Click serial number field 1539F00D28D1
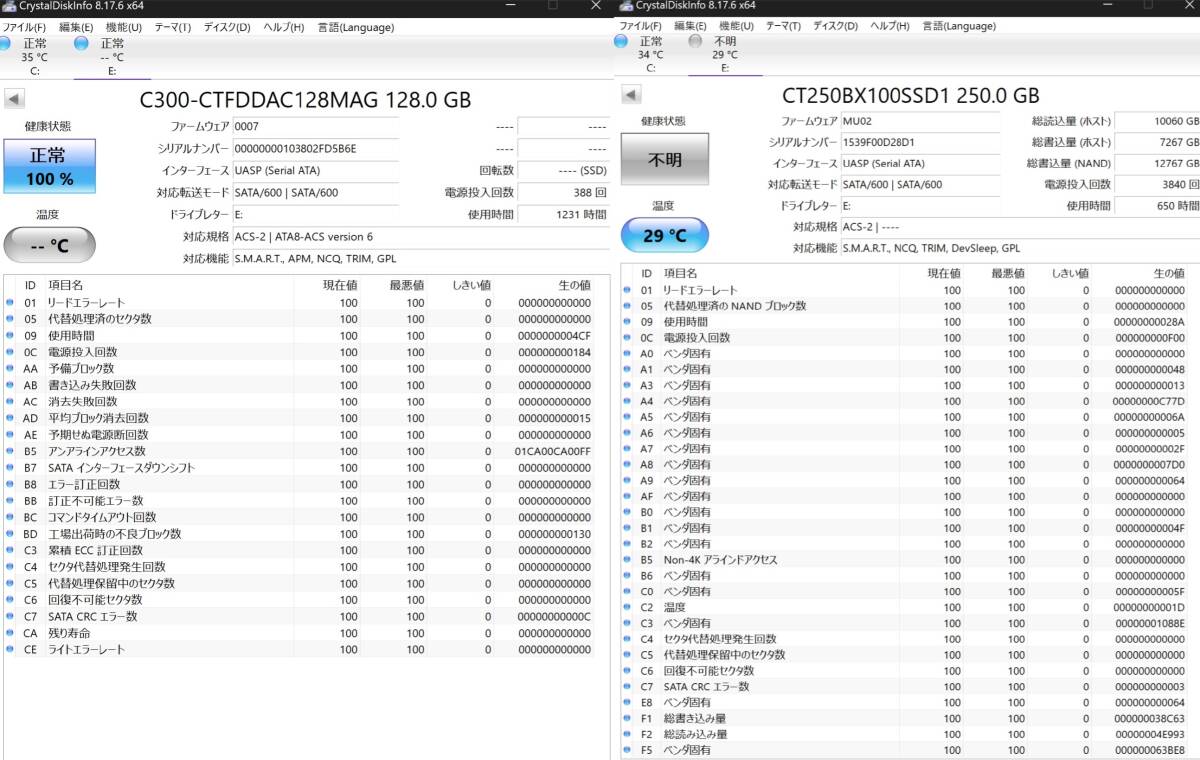 coord(920,142)
